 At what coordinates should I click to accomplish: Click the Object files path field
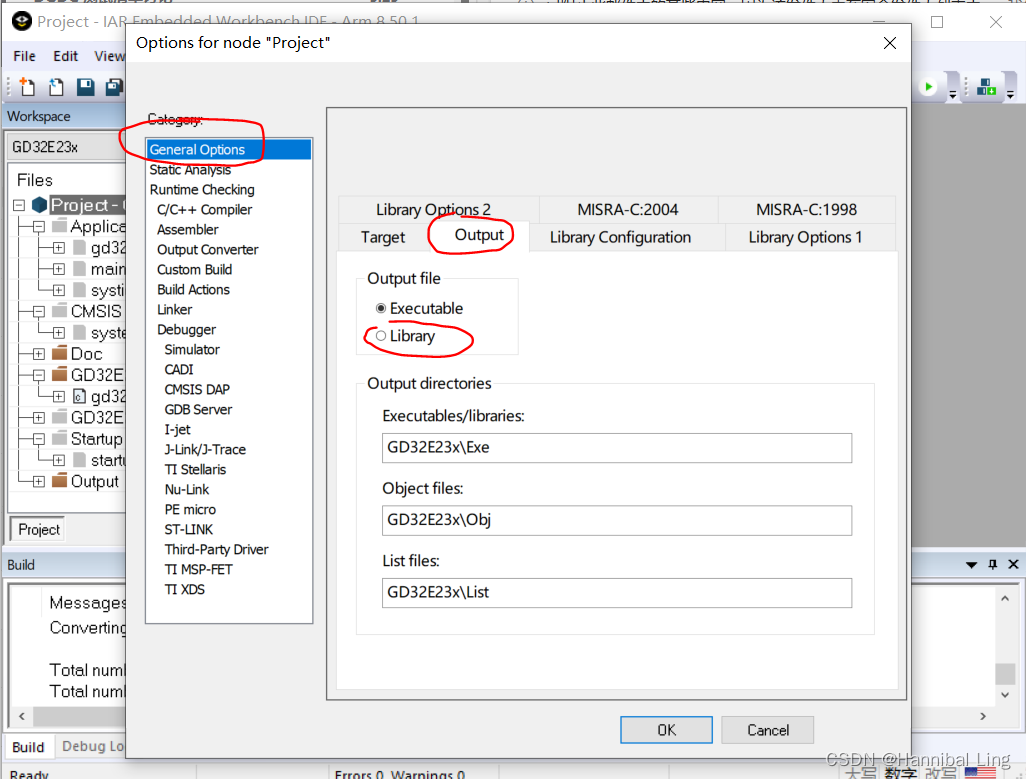[x=616, y=520]
